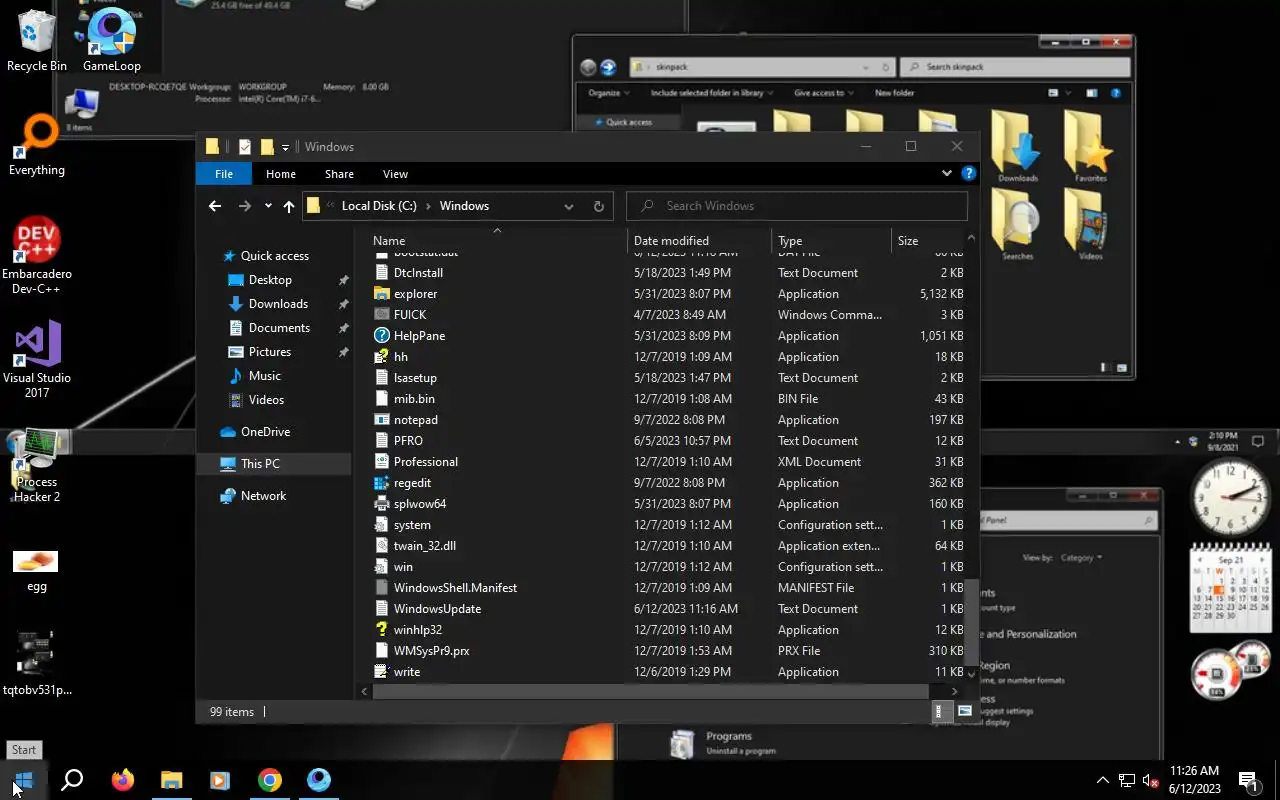Screen dimensions: 1280x800
Task: Click the vertical scrollbar in file list
Action: (x=970, y=622)
